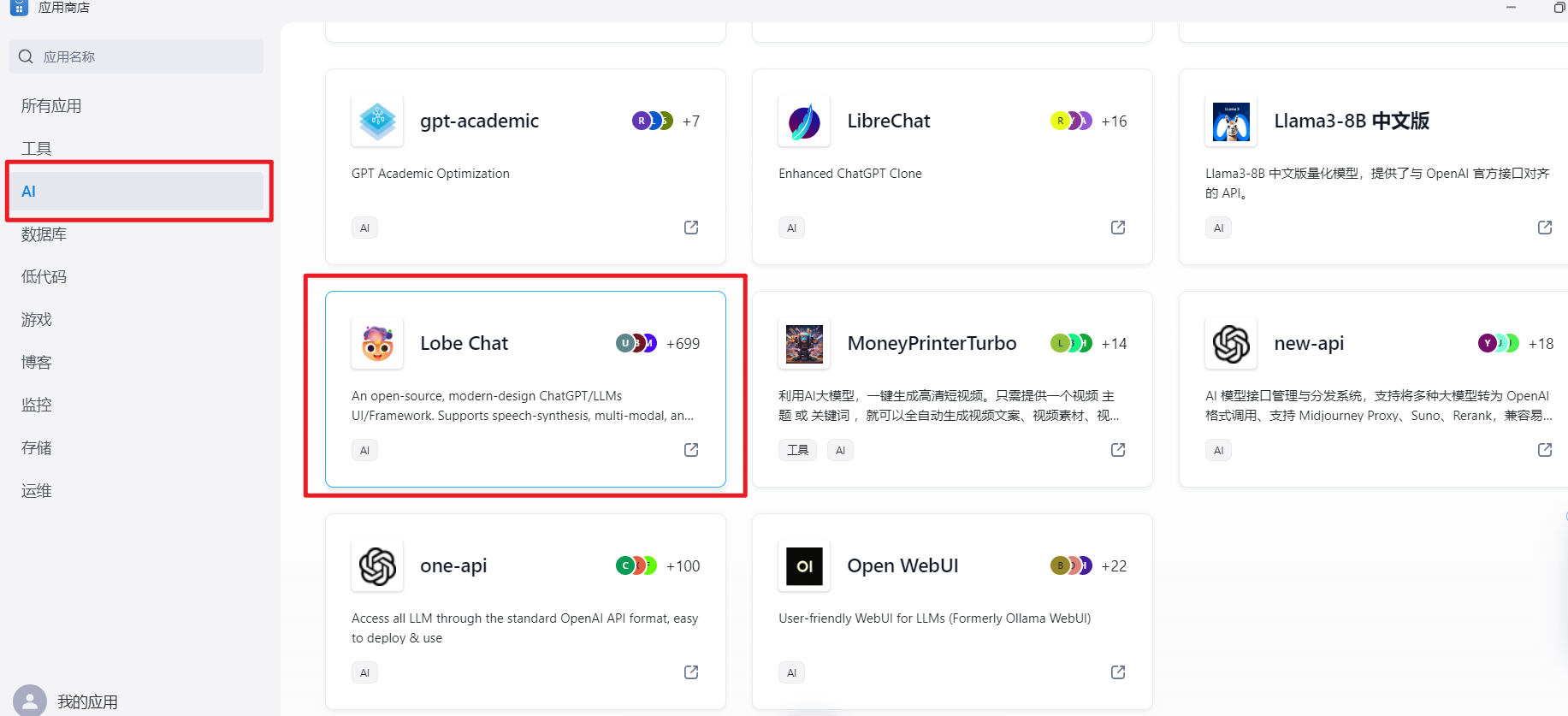Click contributor avatars on one-api card
The image size is (1568, 716).
coord(636,565)
